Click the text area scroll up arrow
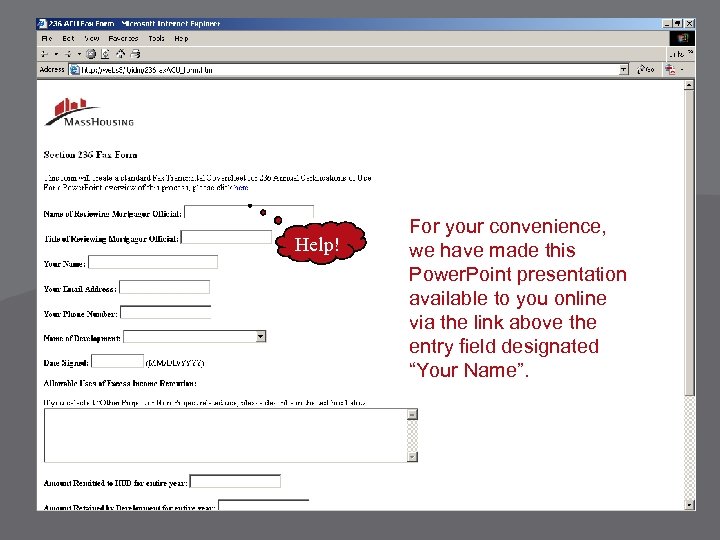The image size is (720, 540). (412, 414)
